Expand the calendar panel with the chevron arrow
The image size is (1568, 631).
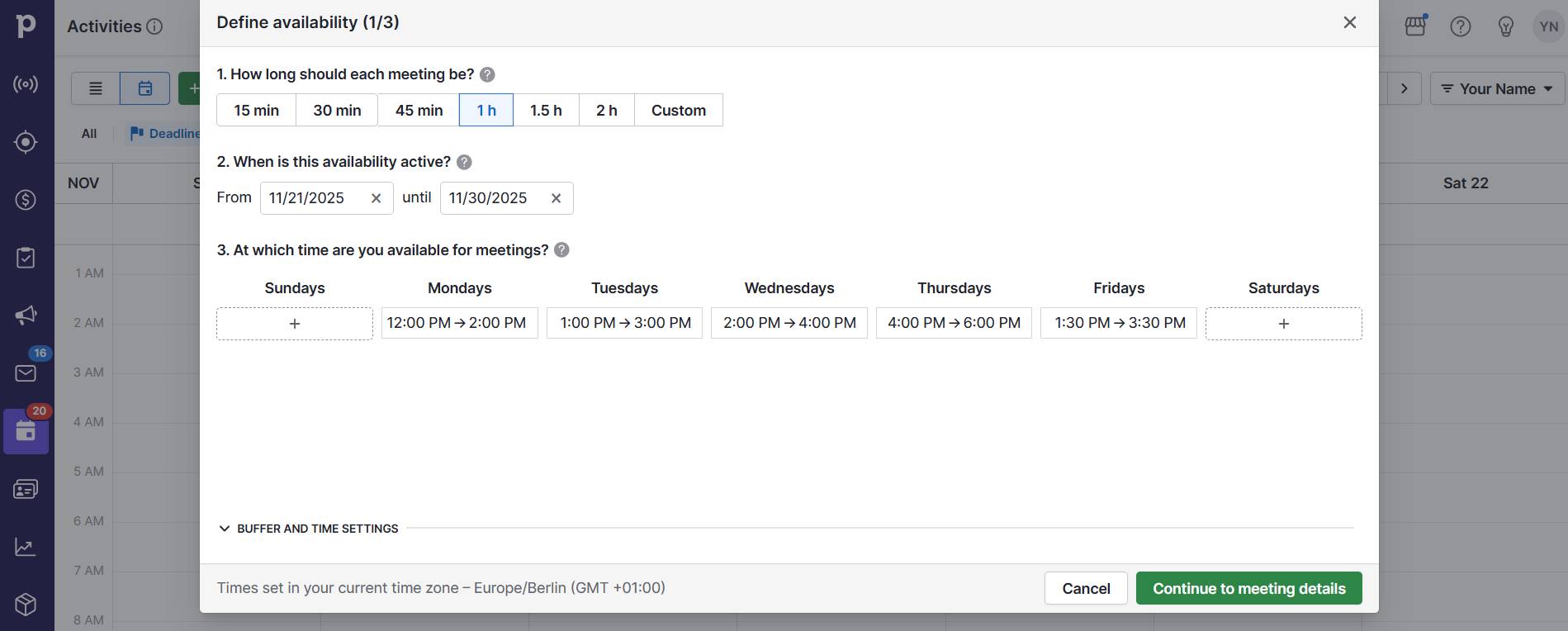click(1405, 88)
